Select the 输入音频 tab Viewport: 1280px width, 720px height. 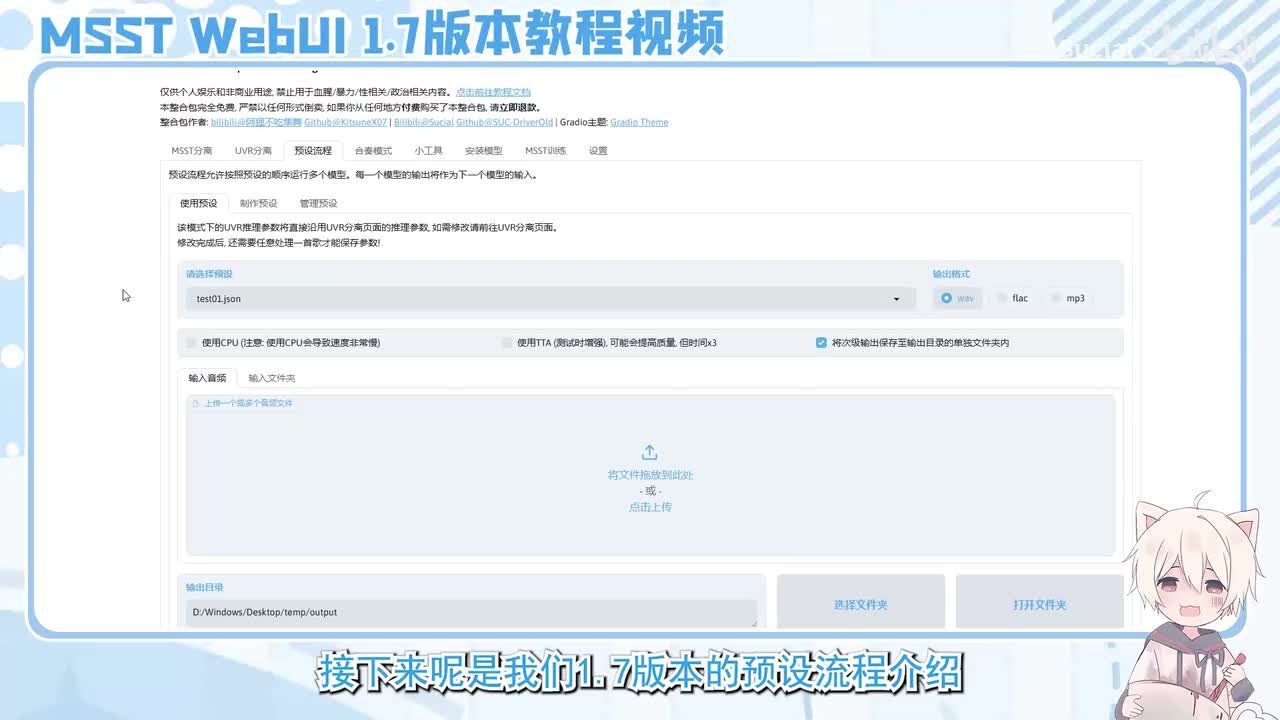coord(207,378)
